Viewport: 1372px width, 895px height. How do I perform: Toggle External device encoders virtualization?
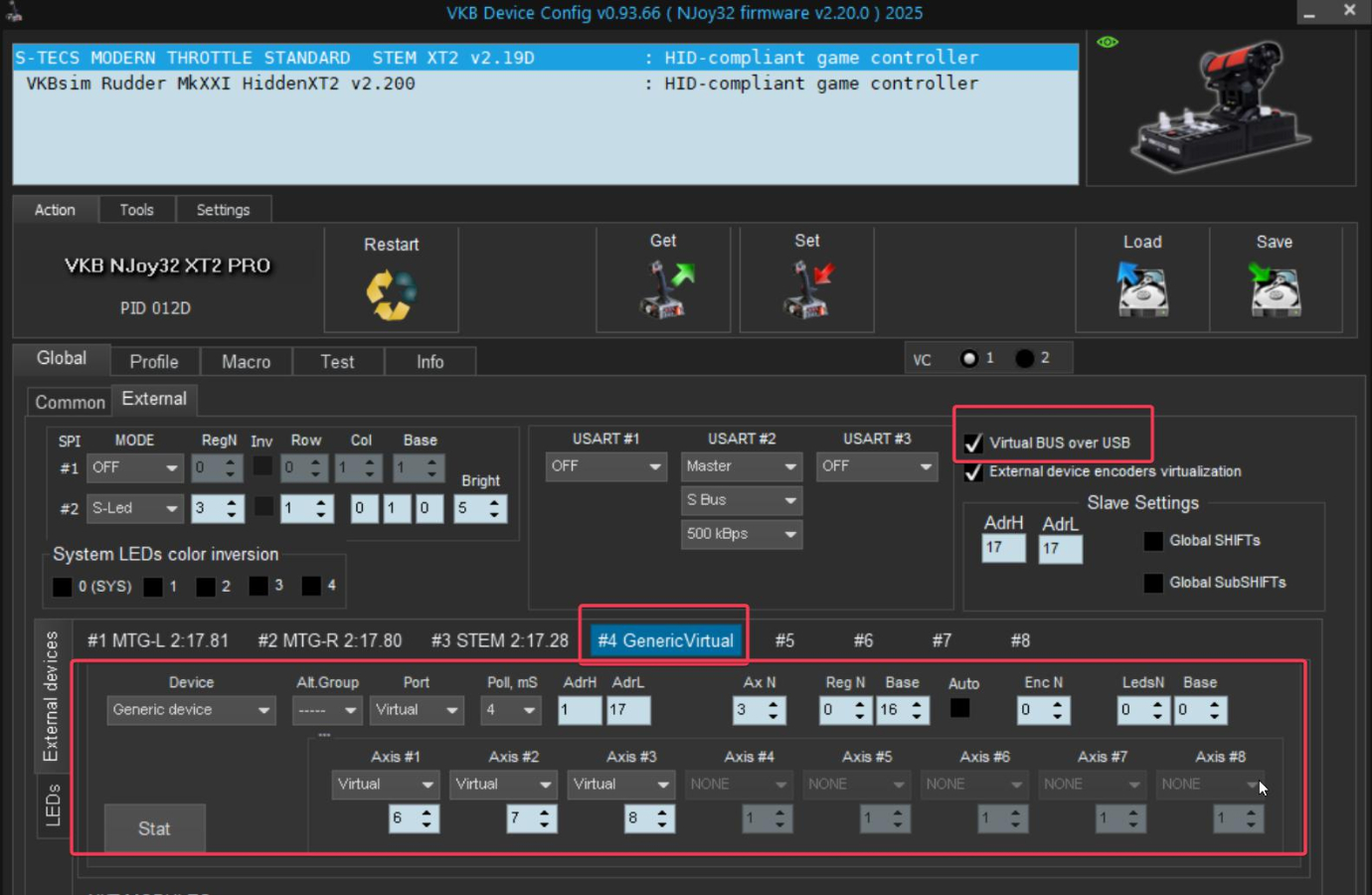tap(973, 472)
